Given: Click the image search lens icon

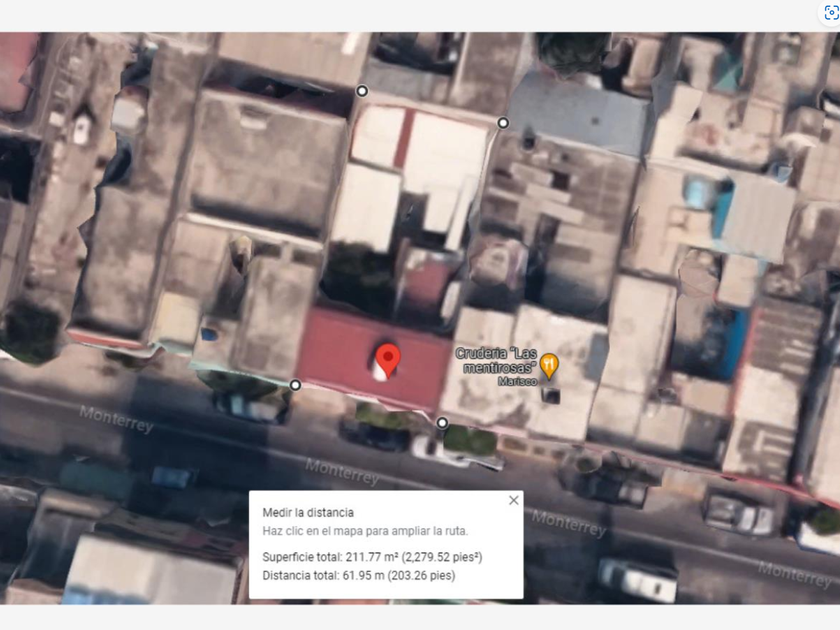Looking at the screenshot, I should click(831, 13).
